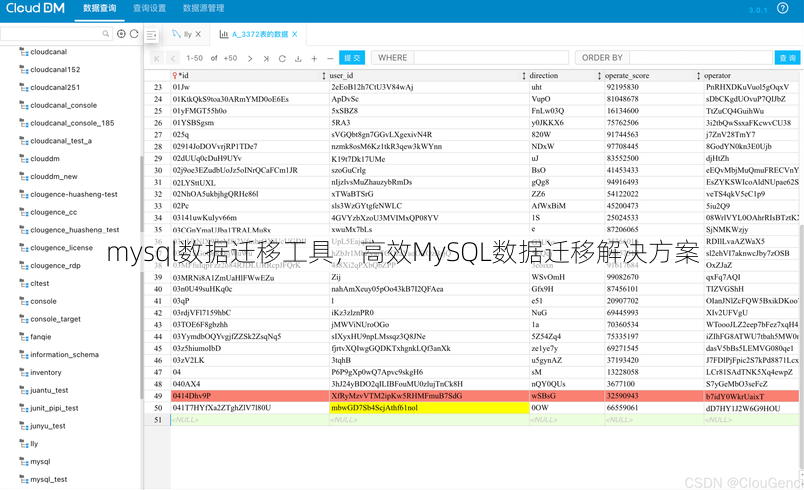Open the 查询设置 top menu
Viewport: 804px width, 490px height.
pos(149,8)
